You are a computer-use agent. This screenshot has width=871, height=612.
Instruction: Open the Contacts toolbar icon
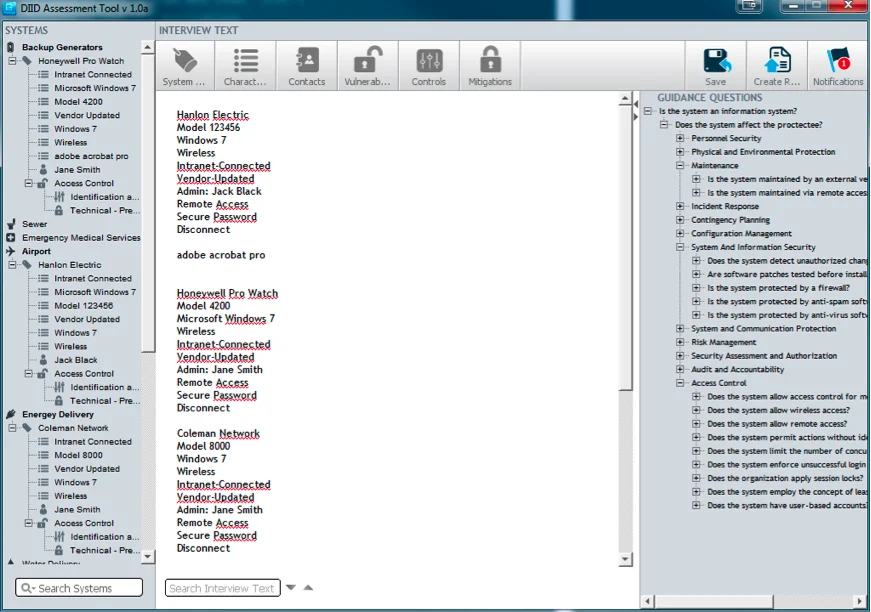(x=306, y=63)
